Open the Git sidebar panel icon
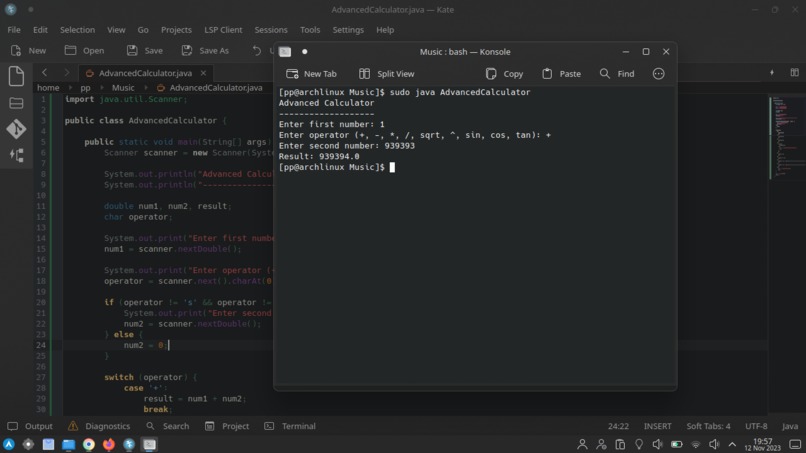806x453 pixels. point(16,129)
